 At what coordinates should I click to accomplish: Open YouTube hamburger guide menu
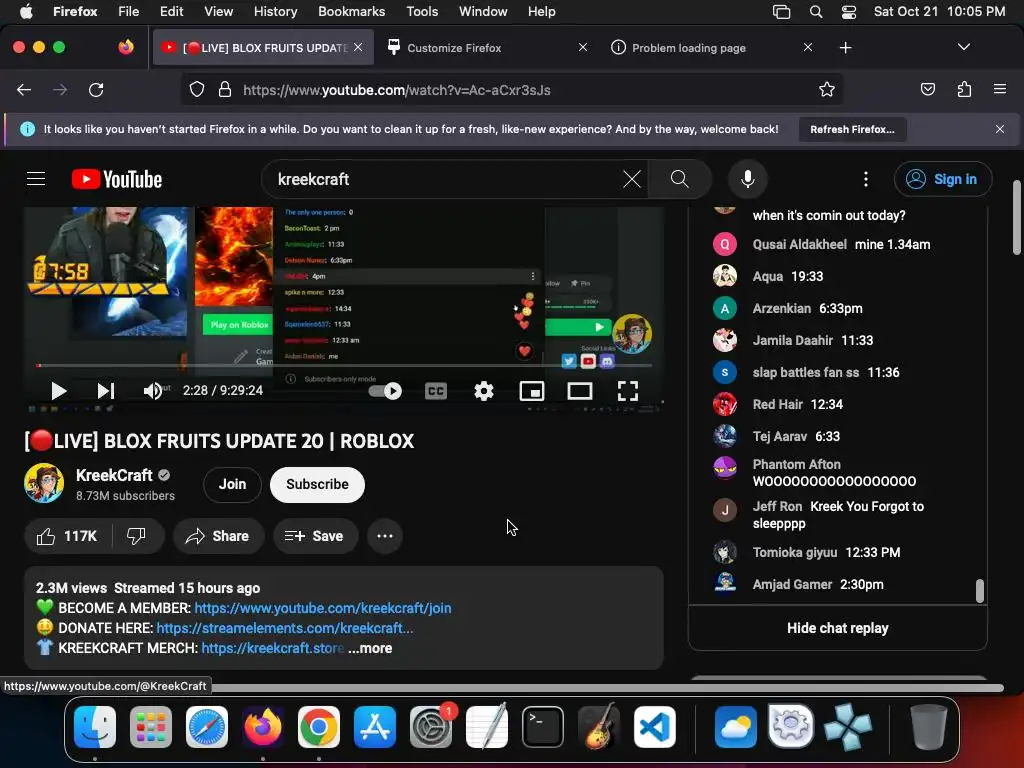(36, 179)
